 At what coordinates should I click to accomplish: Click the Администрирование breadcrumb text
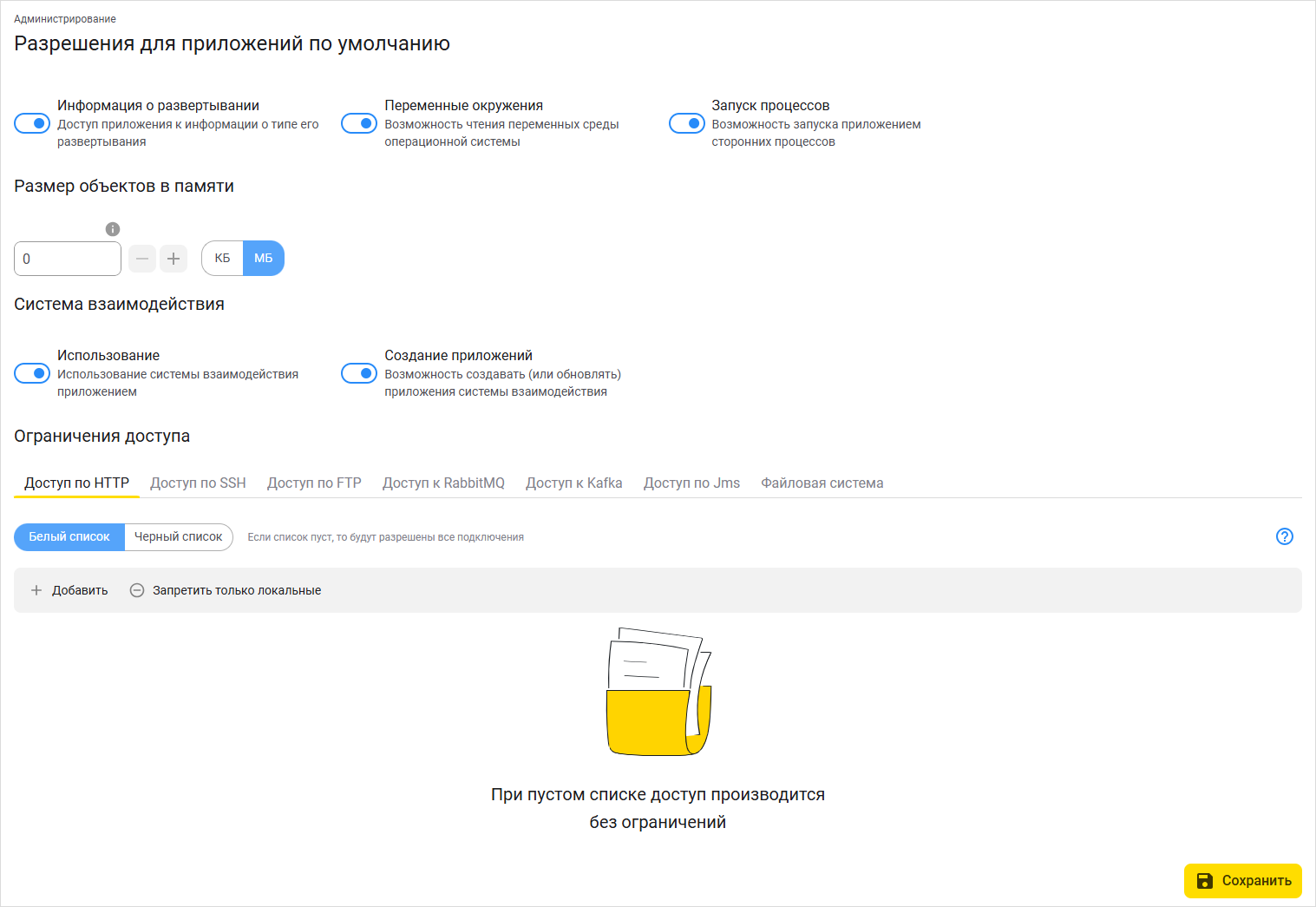(x=65, y=19)
